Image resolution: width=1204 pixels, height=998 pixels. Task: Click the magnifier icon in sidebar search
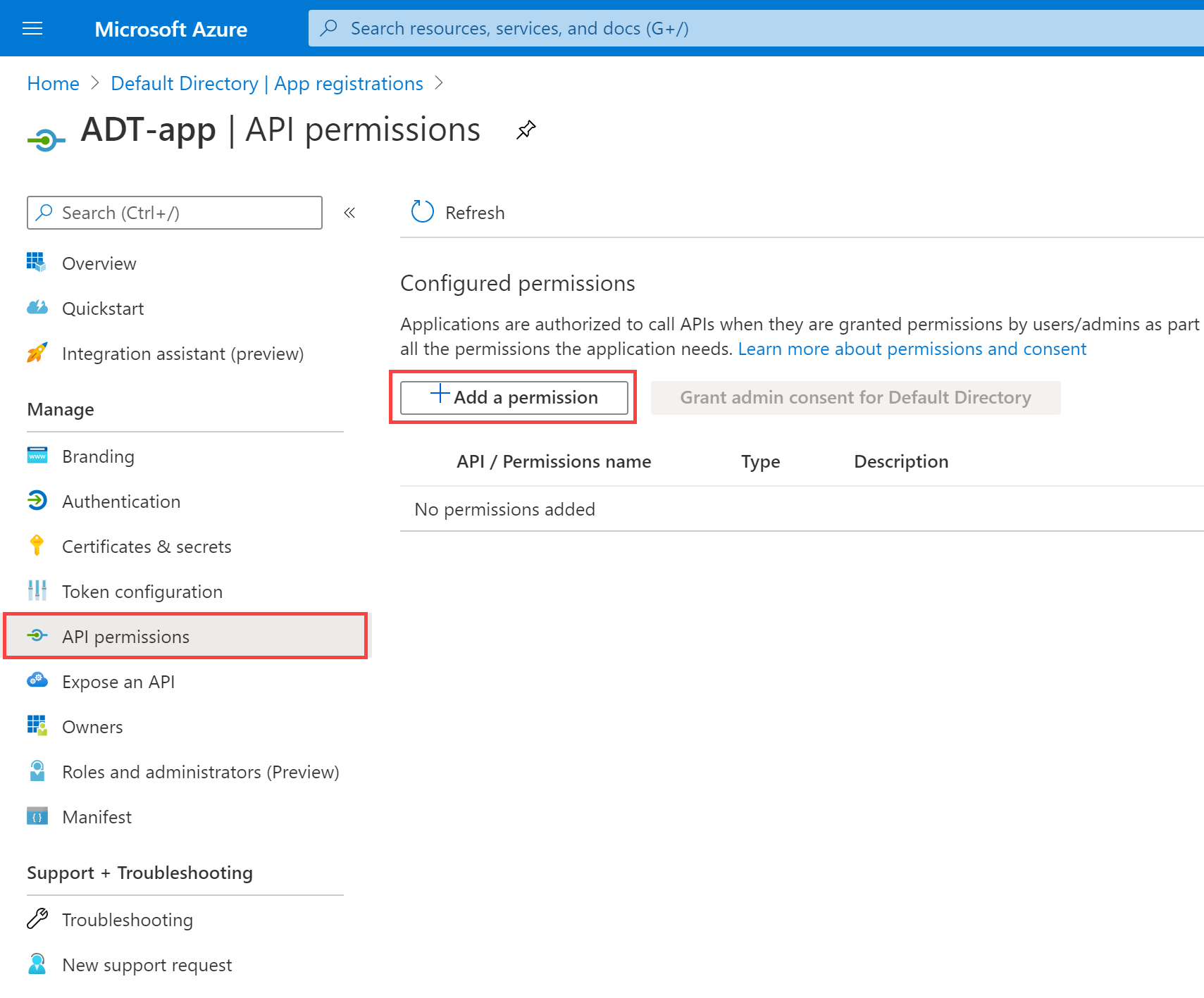(x=44, y=212)
